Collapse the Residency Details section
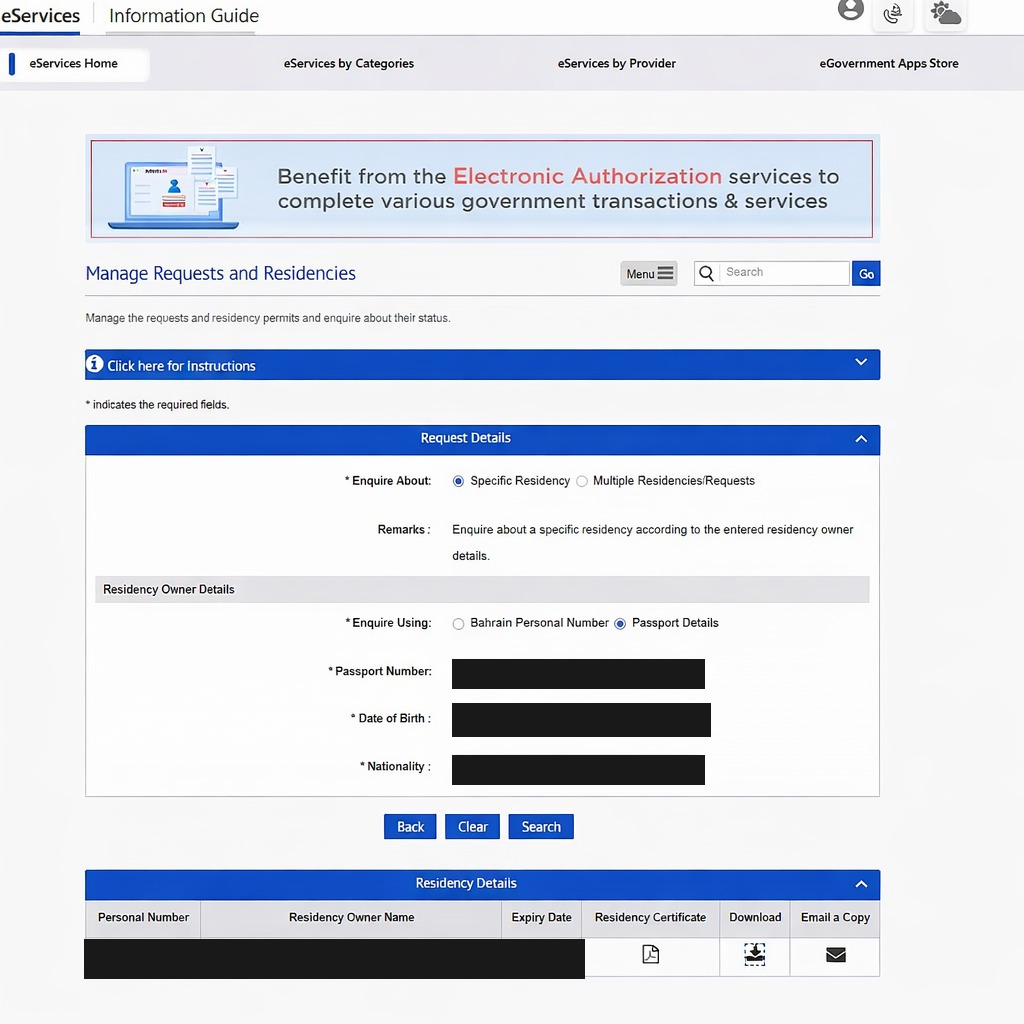The width and height of the screenshot is (1024, 1024). [861, 884]
